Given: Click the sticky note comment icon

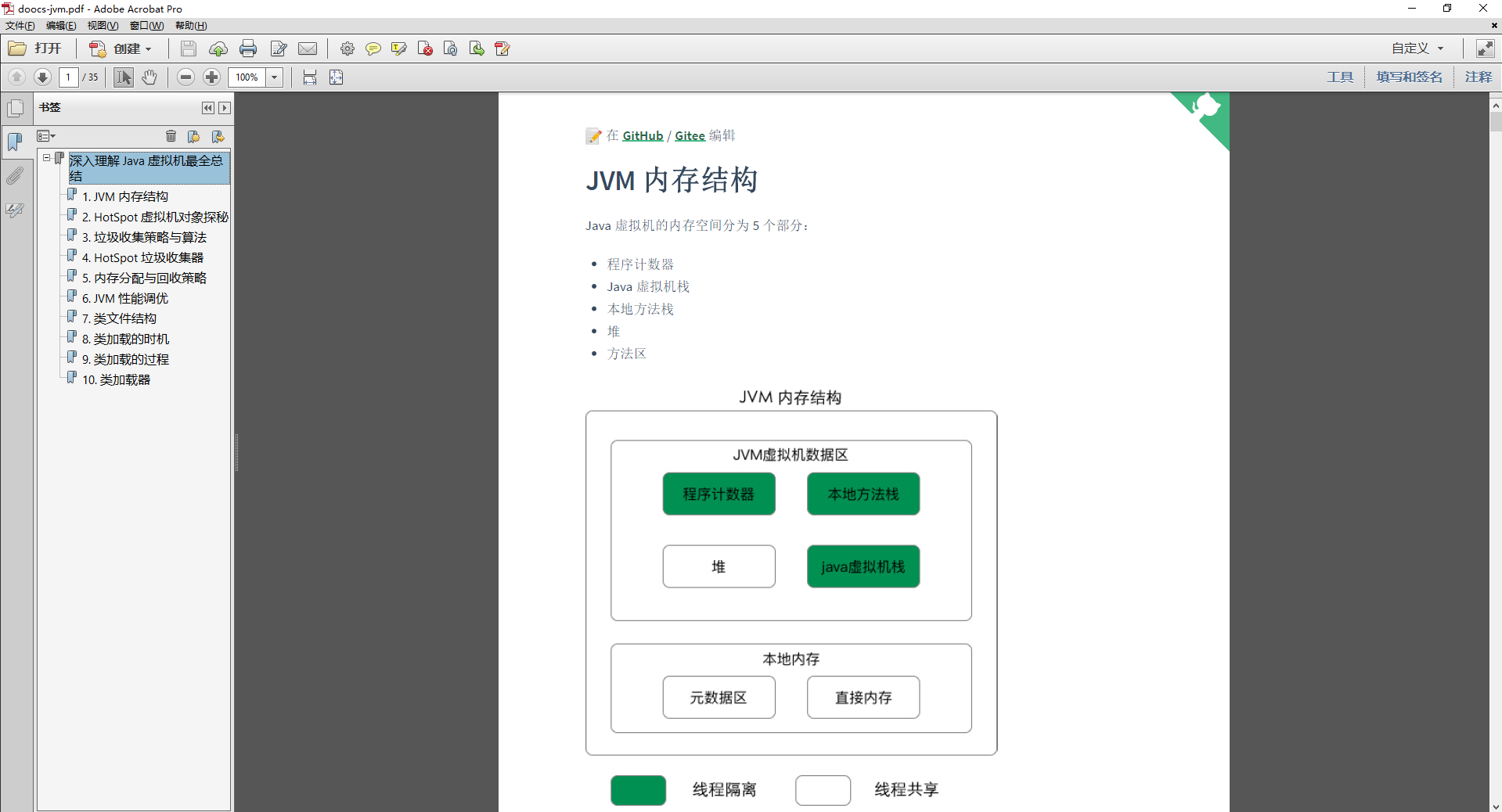Looking at the screenshot, I should point(373,49).
